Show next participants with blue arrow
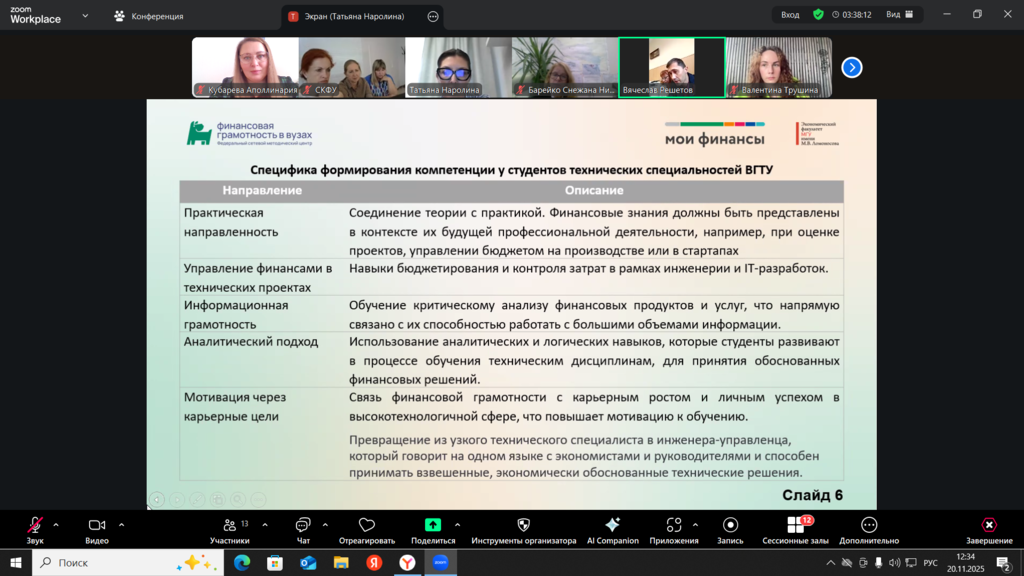This screenshot has width=1024, height=576. (x=851, y=67)
